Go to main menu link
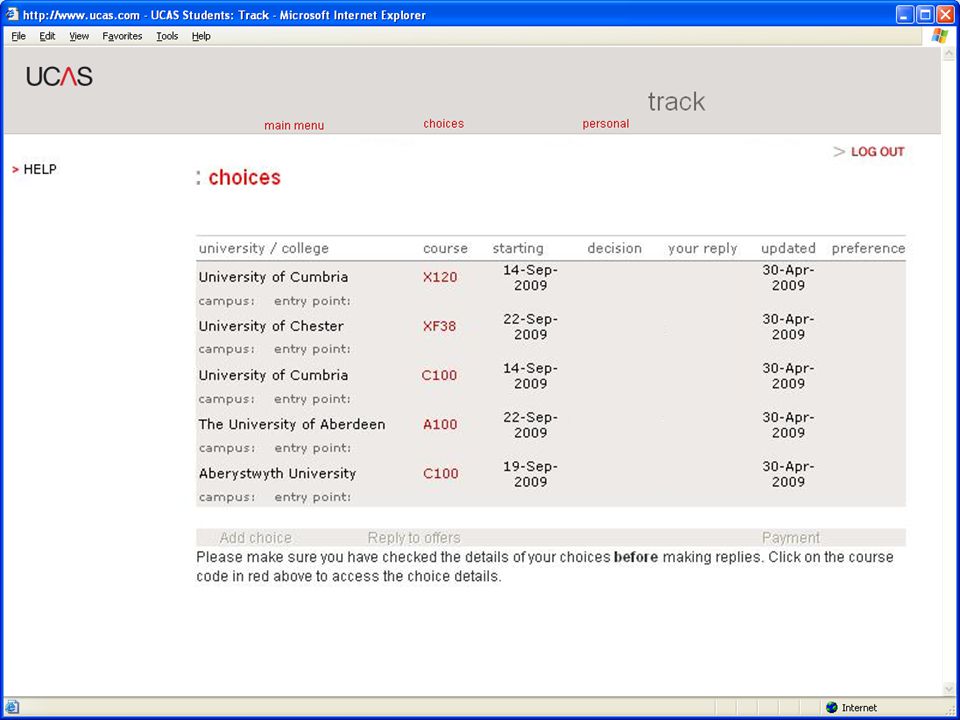 [x=294, y=126]
